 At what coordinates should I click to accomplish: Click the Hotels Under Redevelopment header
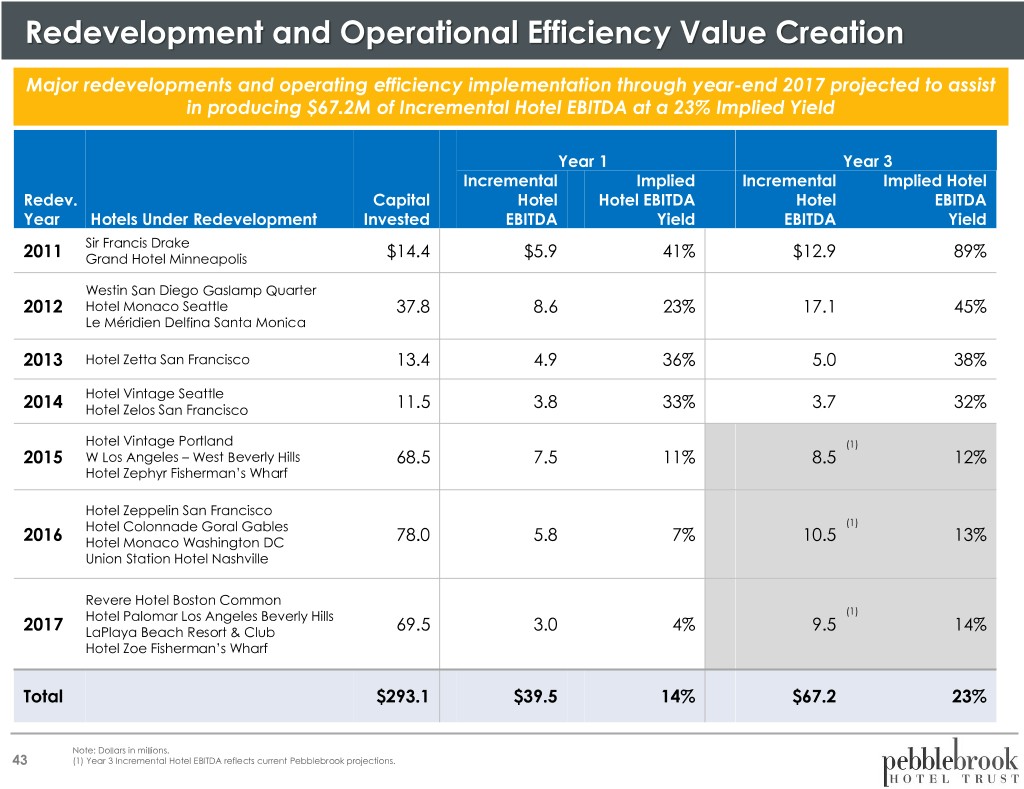[x=203, y=220]
